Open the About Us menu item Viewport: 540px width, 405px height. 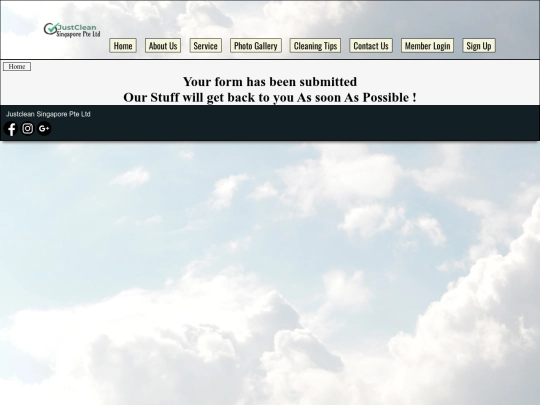click(x=163, y=45)
